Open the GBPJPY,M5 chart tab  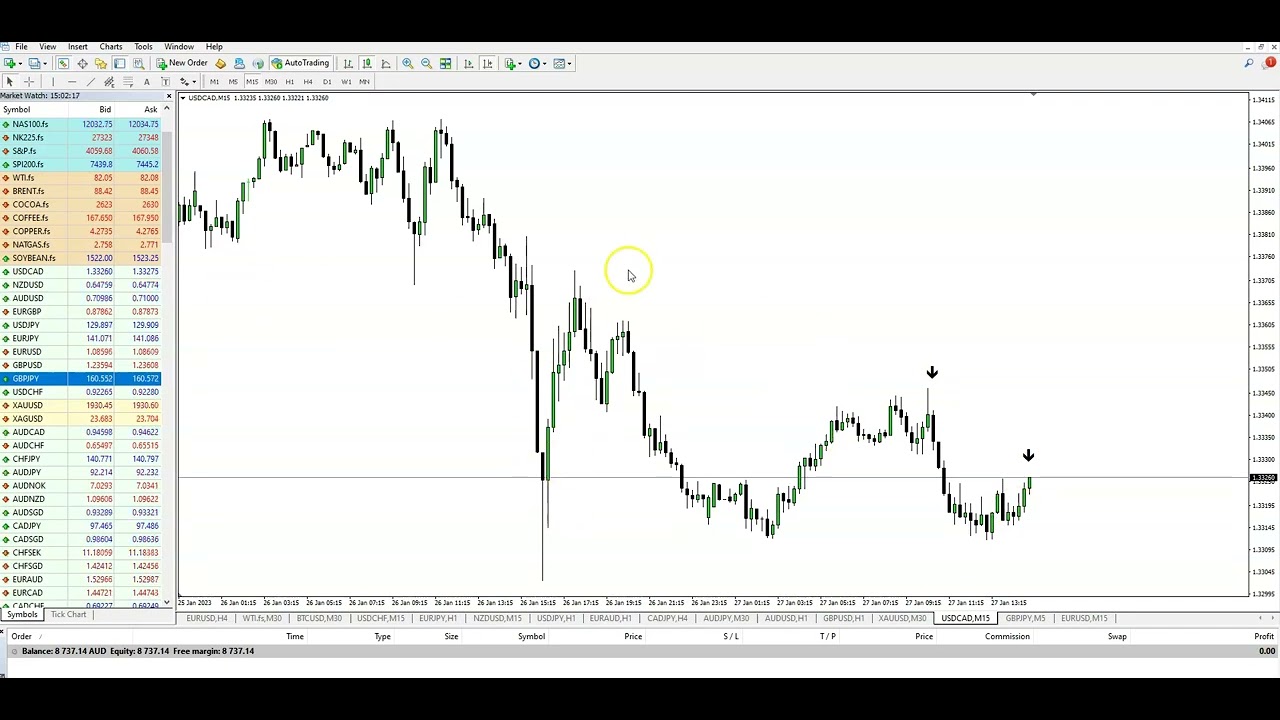tap(1025, 618)
